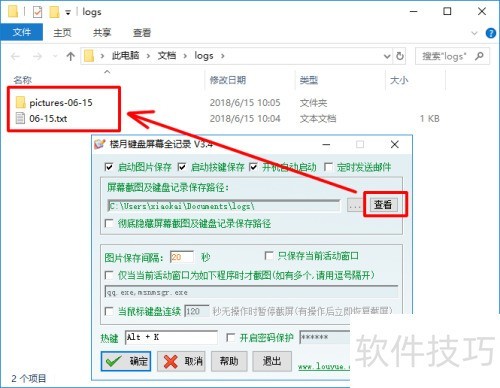Click the 120 seconds idle field
Viewport: 500px width, 388px height.
pyautogui.click(x=197, y=311)
